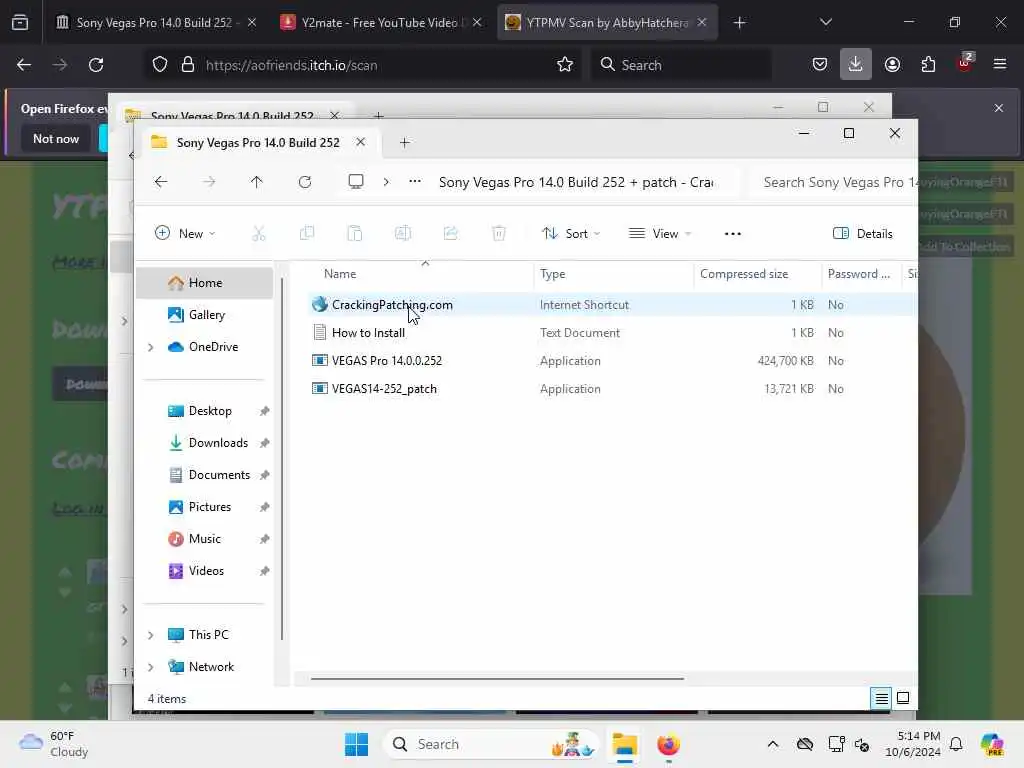
Task: Toggle the Details pane button
Action: 862,234
